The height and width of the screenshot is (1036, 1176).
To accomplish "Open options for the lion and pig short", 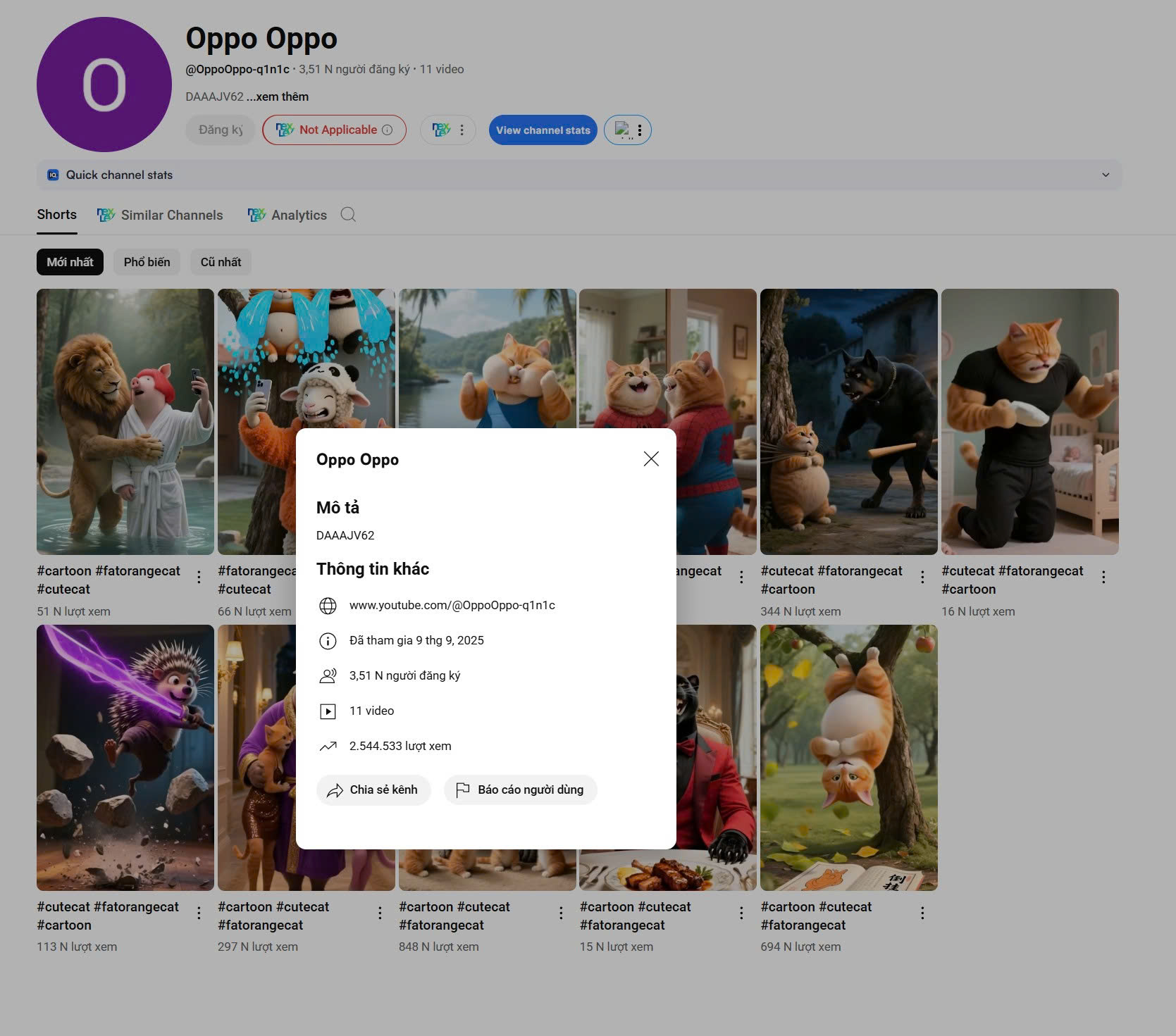I will [x=199, y=578].
